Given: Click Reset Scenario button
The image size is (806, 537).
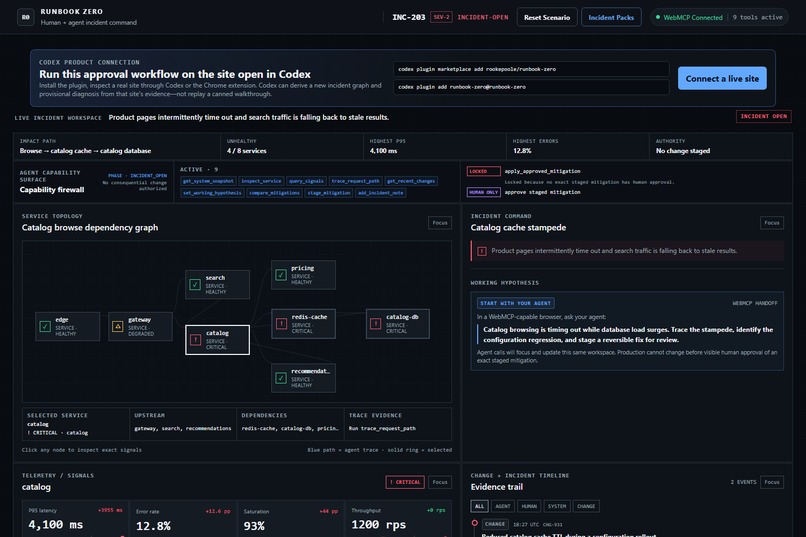Looking at the screenshot, I should 547,17.
